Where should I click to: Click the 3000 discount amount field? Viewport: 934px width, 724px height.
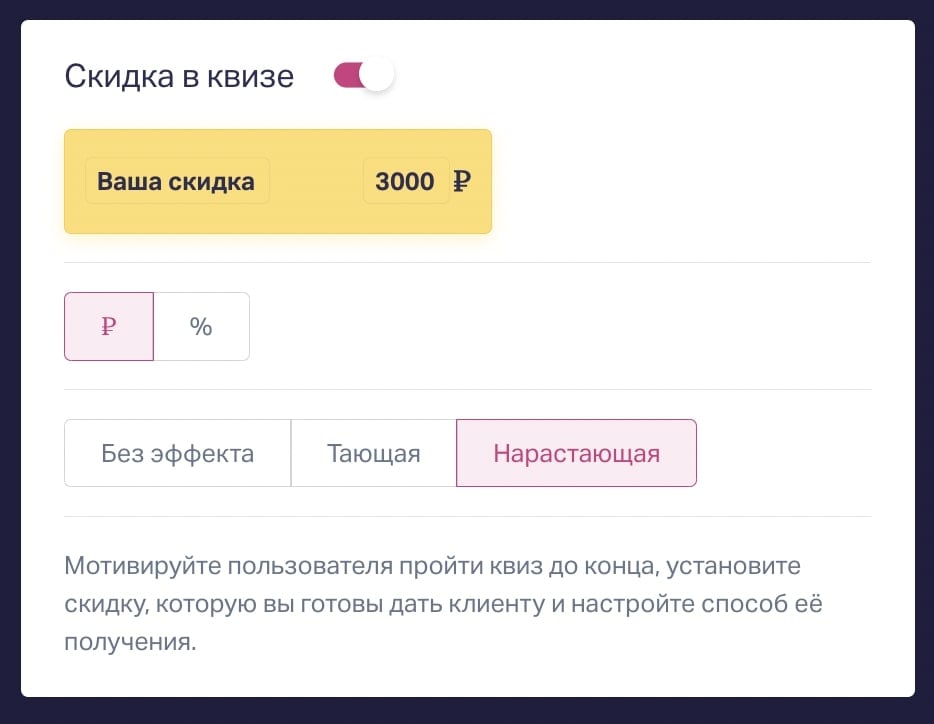click(405, 182)
